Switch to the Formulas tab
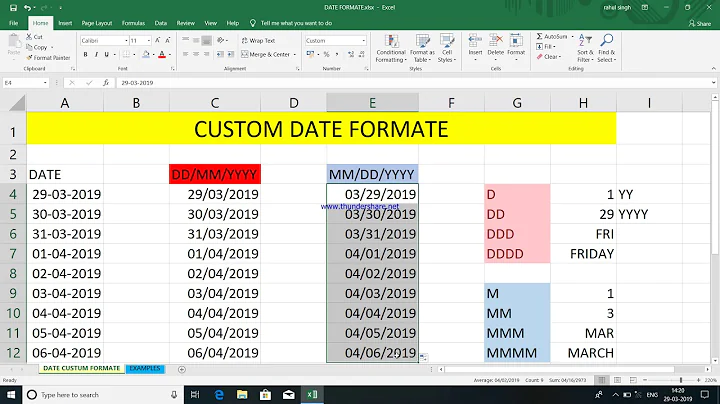 133,23
